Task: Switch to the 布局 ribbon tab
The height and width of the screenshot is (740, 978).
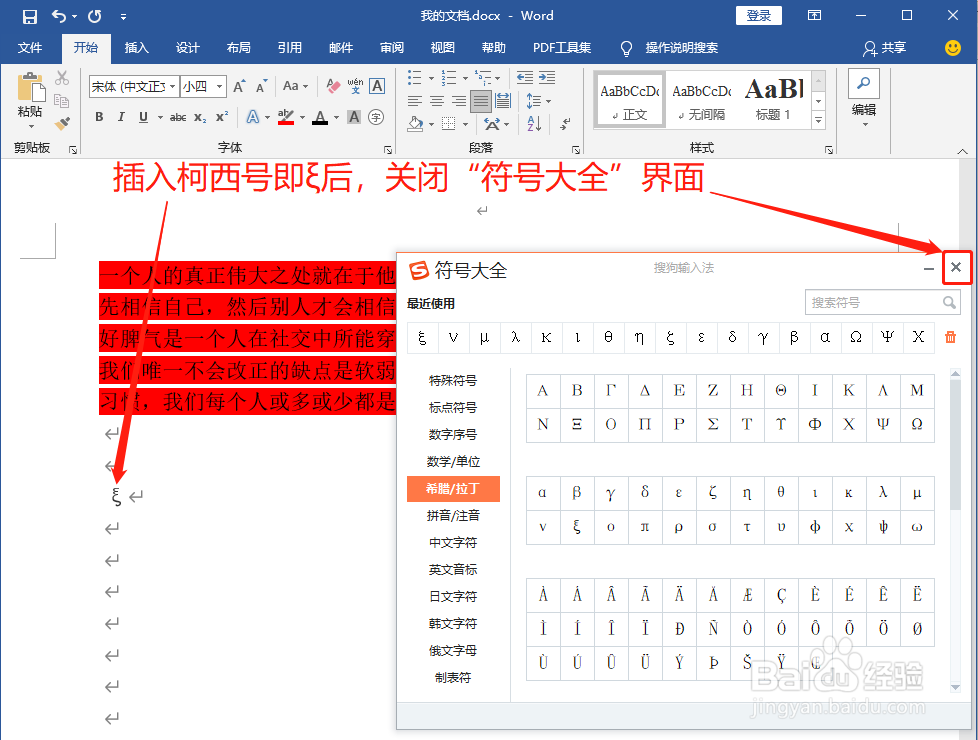Action: [239, 47]
